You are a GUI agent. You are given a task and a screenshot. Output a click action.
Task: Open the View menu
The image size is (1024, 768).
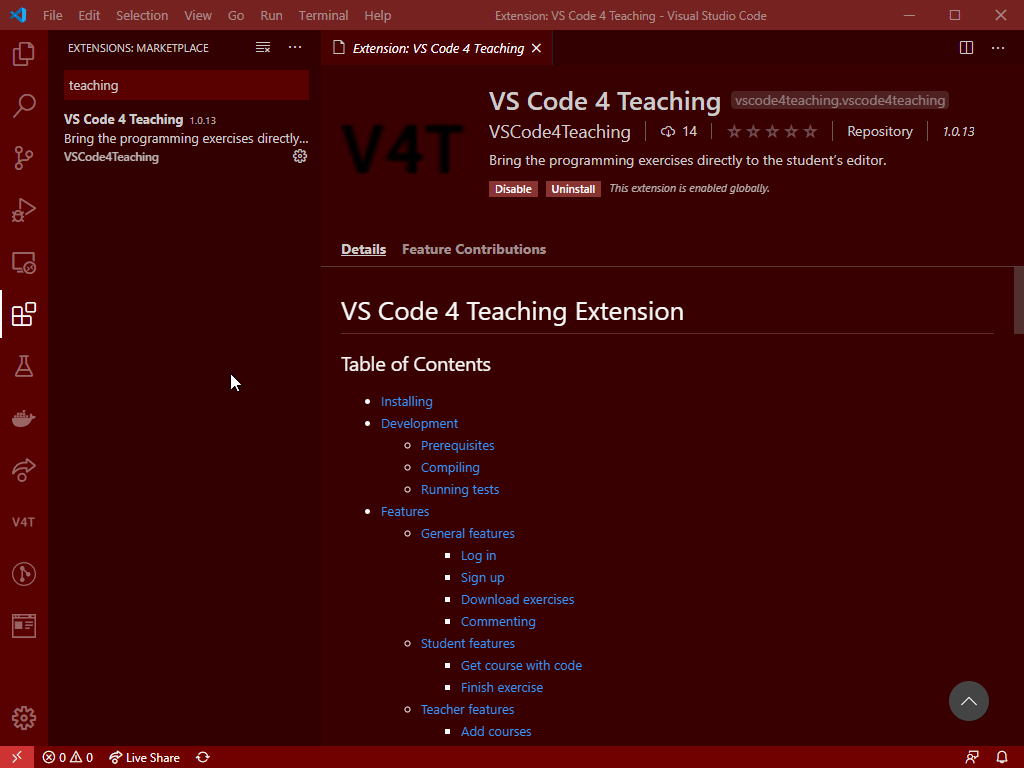tap(198, 15)
